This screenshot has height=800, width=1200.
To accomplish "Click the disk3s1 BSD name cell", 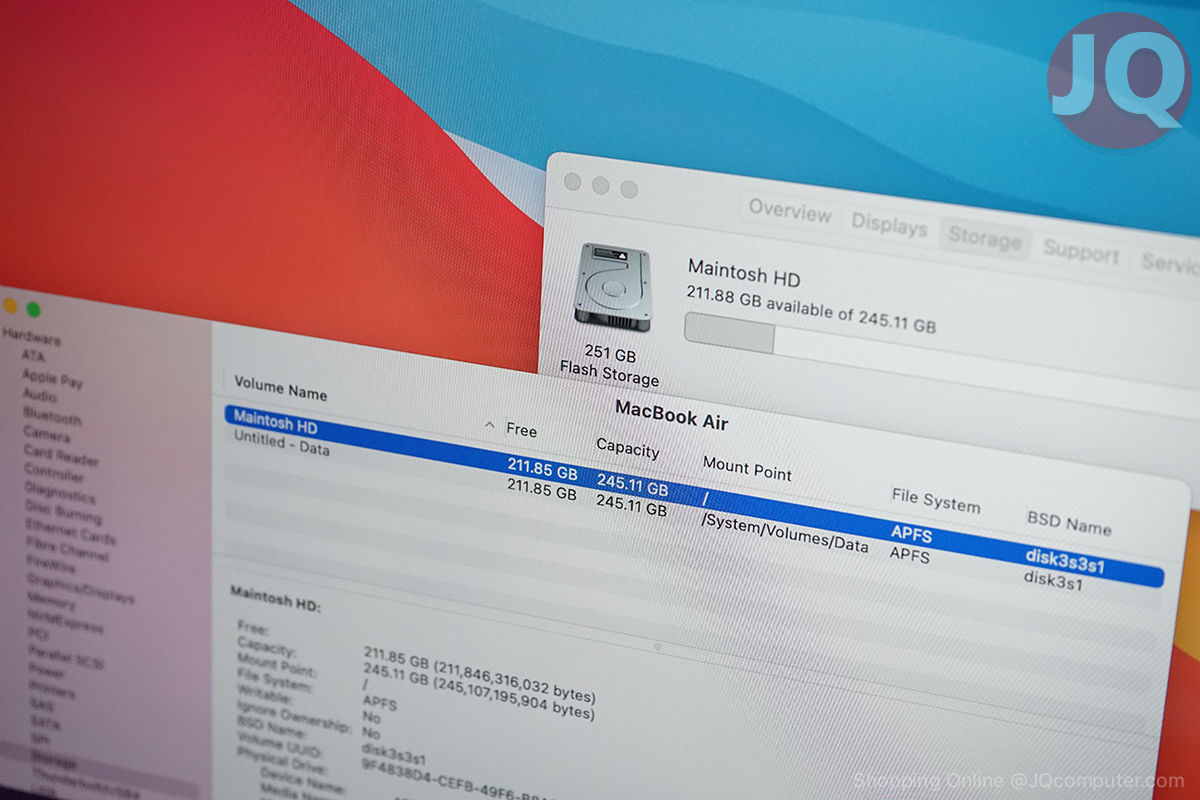I will [x=1052, y=580].
